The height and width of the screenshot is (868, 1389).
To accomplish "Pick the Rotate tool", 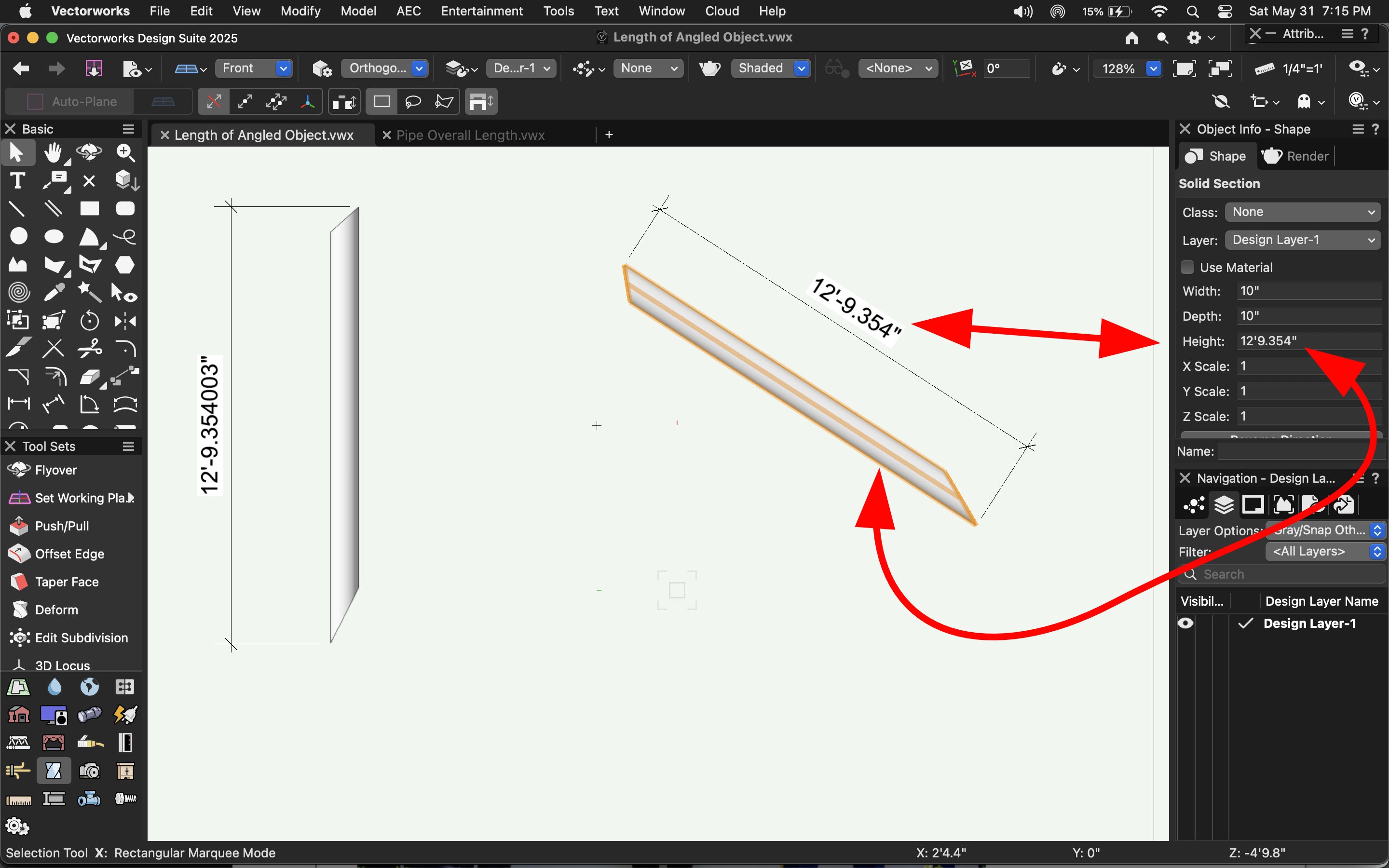I will [x=90, y=321].
